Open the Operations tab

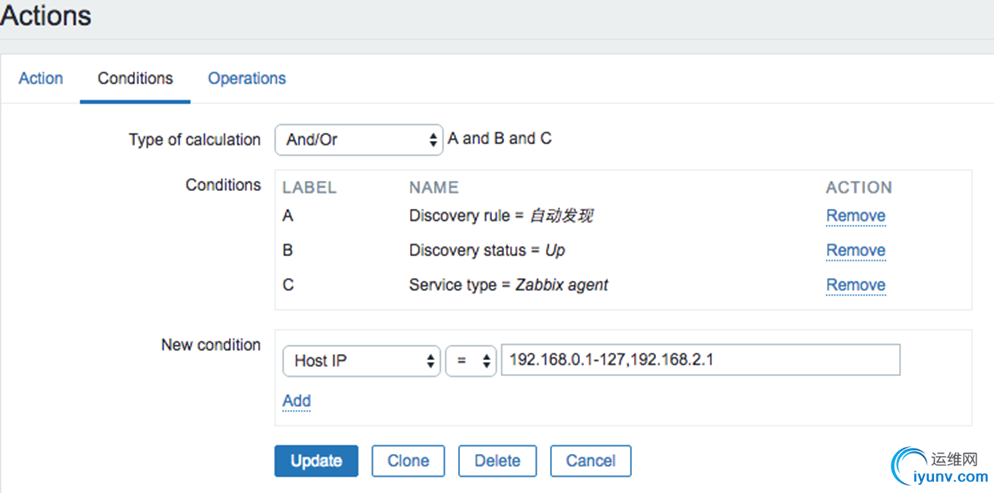(x=247, y=78)
